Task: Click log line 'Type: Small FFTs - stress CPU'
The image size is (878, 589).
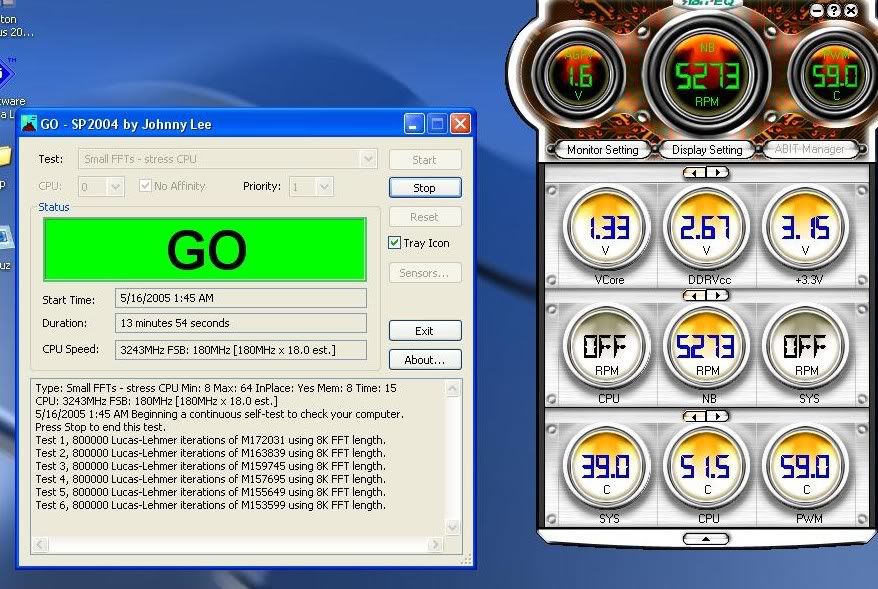Action: [216, 388]
